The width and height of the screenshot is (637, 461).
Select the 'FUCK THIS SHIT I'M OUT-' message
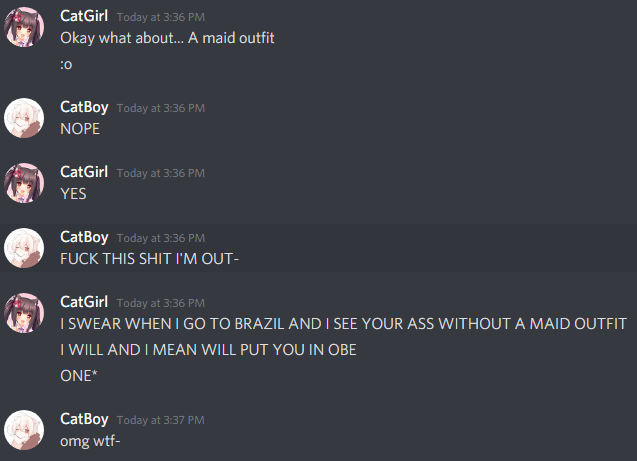[150, 259]
